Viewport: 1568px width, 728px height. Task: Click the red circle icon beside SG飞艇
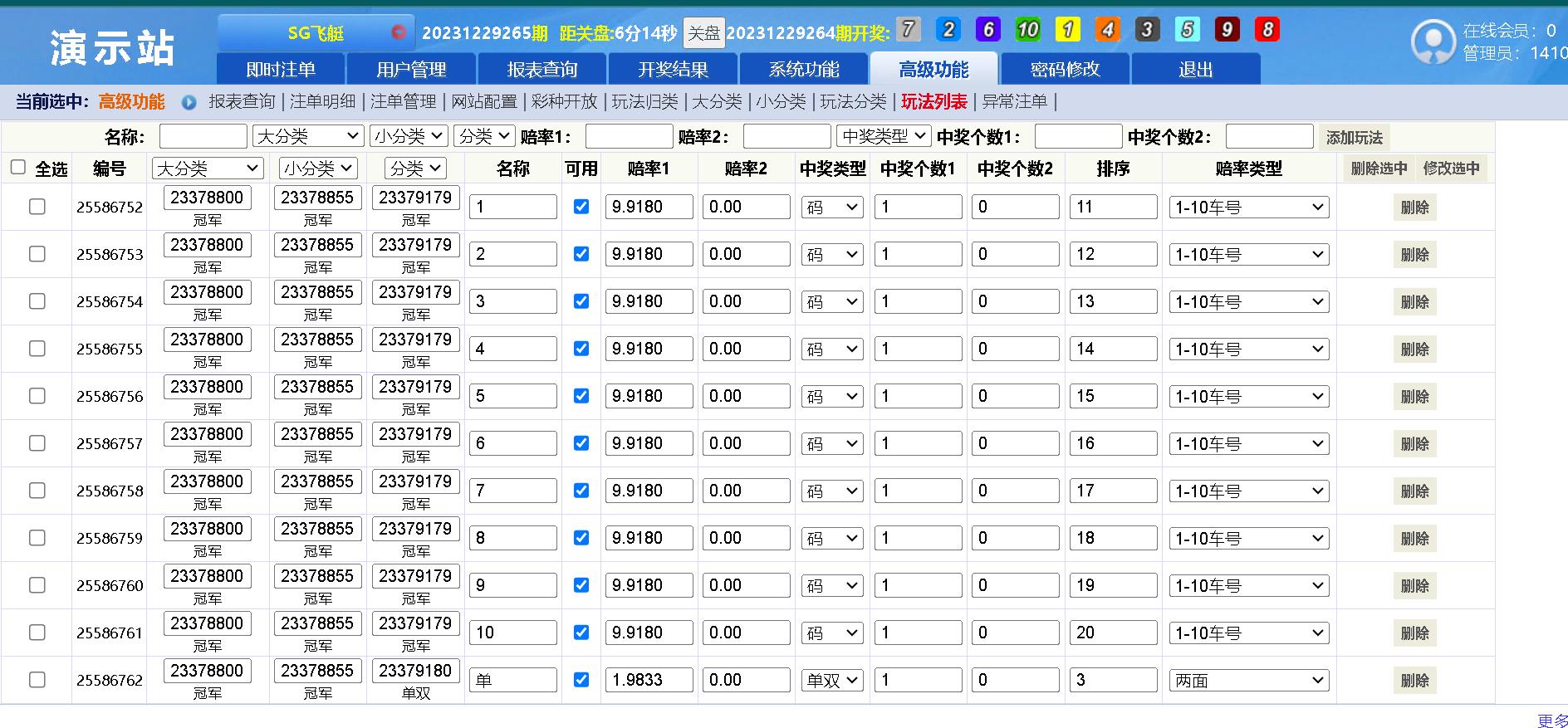coord(399,32)
